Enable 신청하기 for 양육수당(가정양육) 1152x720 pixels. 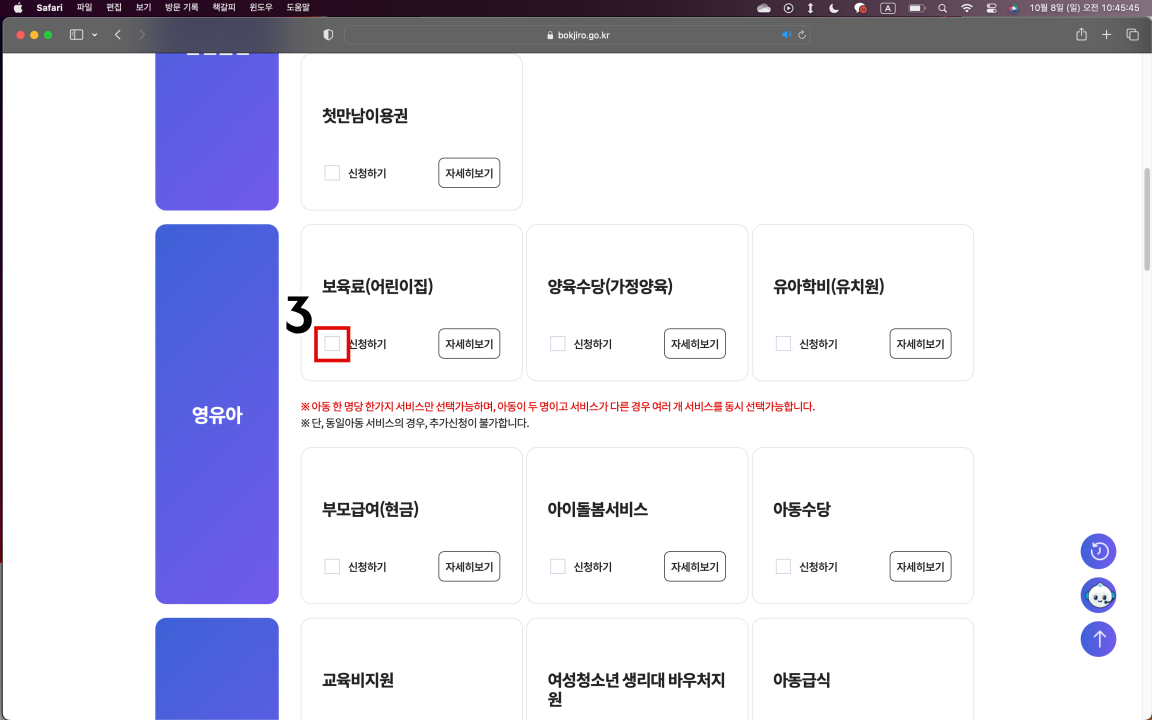pyautogui.click(x=557, y=343)
